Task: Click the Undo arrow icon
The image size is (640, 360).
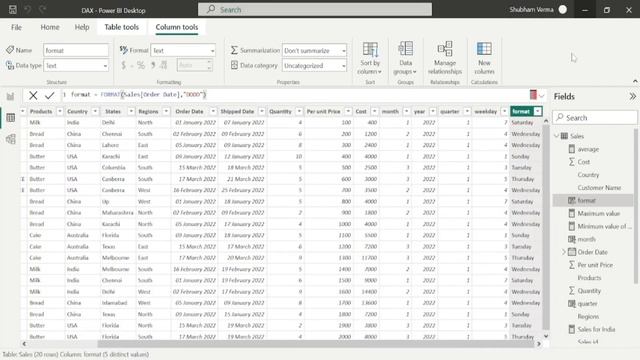Action: [x=27, y=9]
